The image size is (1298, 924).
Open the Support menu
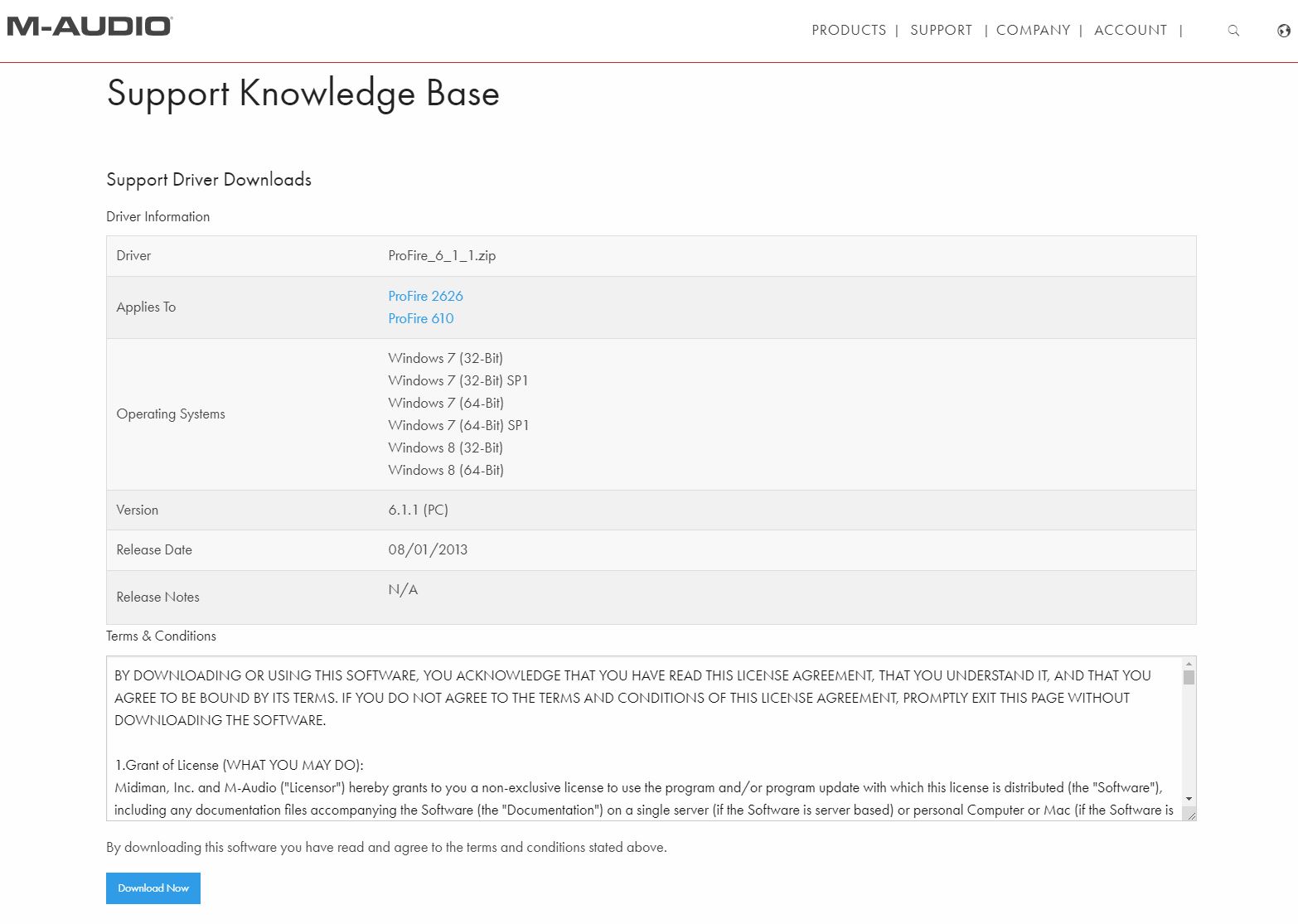pos(941,30)
